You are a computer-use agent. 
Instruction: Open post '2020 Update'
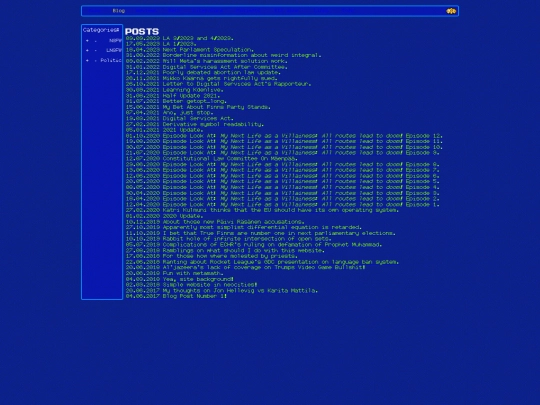183,216
